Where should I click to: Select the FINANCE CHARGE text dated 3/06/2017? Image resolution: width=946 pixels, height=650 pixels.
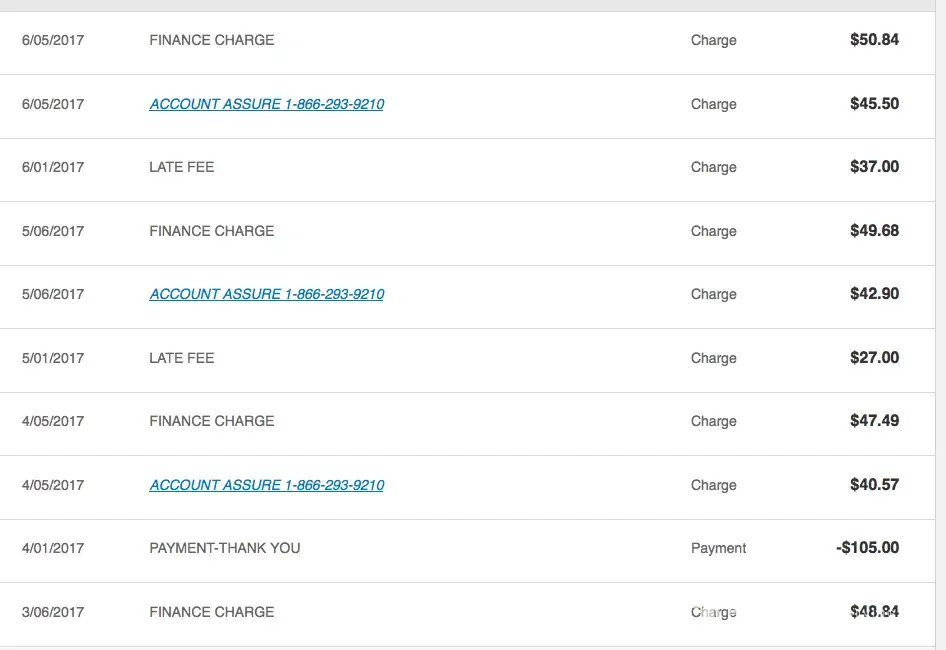[211, 612]
